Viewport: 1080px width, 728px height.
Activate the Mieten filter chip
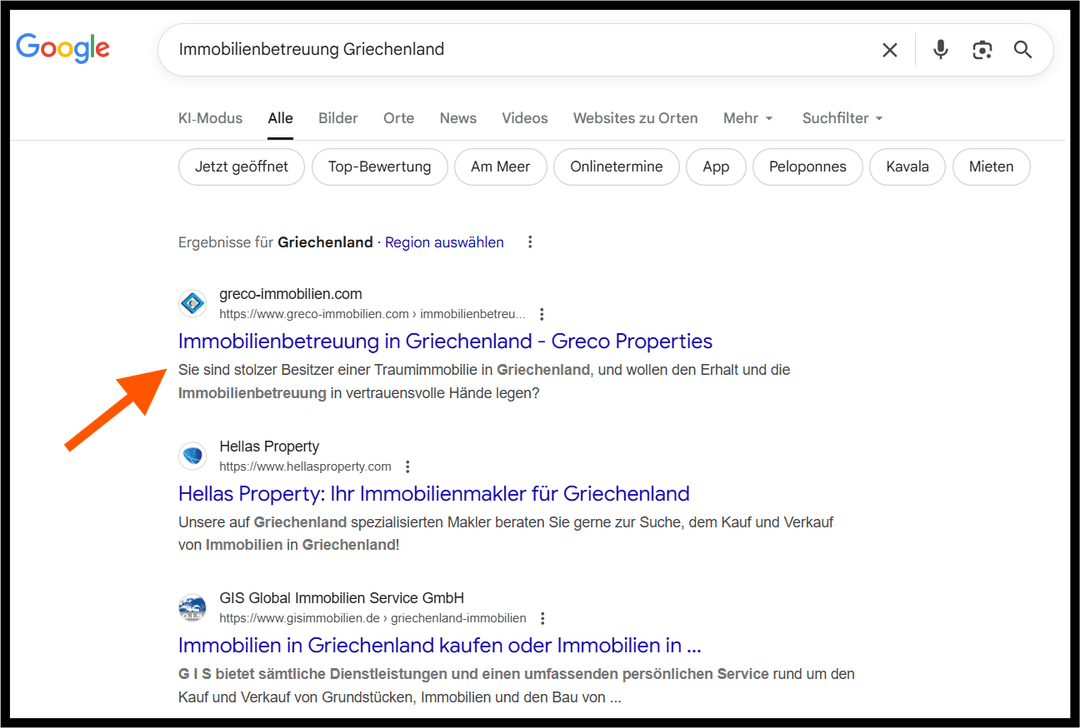991,167
